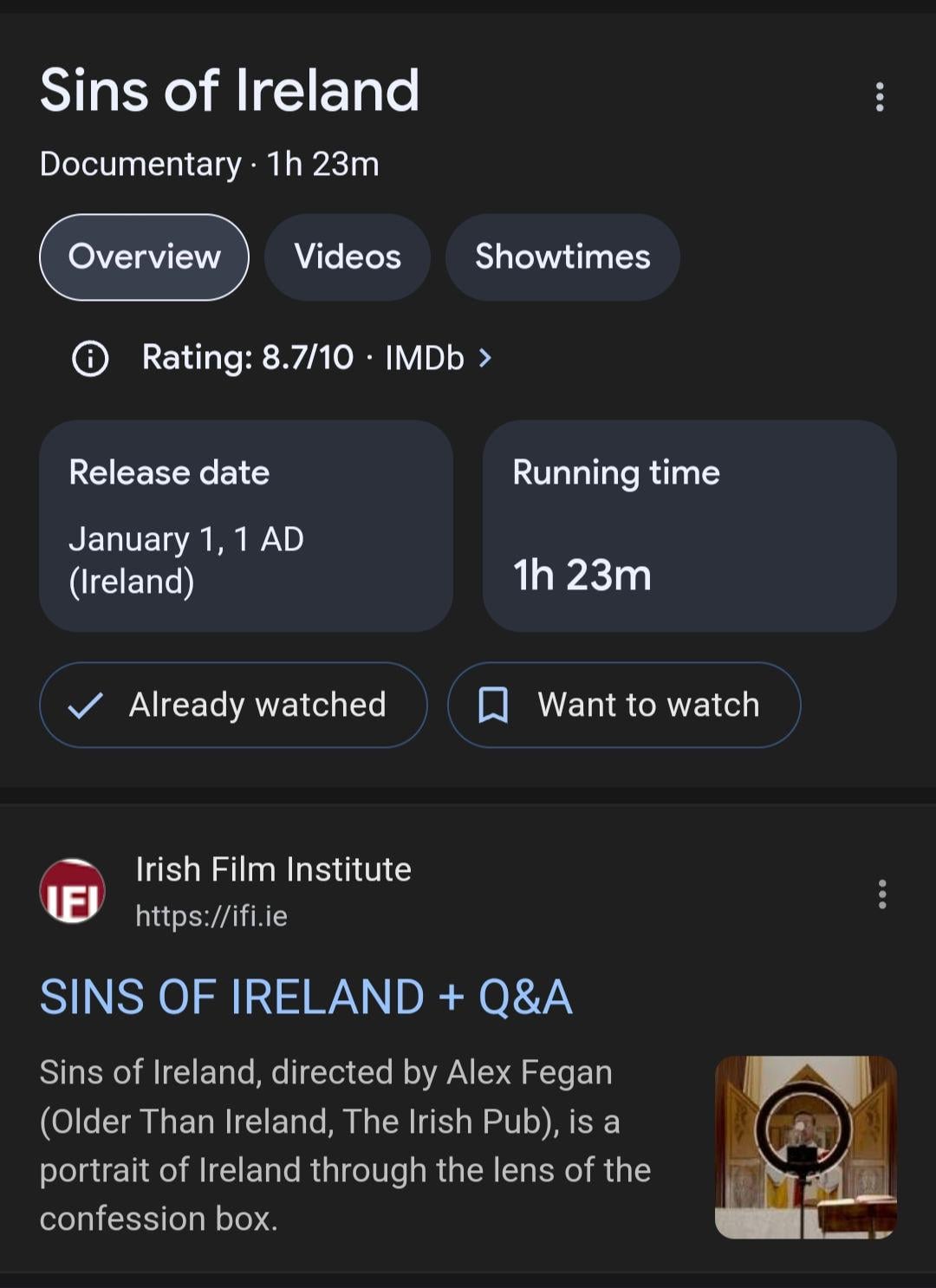
Task: Tap the Release date info card
Action: coord(246,526)
